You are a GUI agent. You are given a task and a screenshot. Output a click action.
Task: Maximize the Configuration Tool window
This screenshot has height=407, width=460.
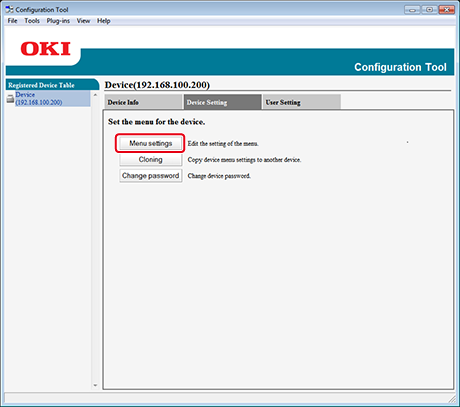pos(430,10)
